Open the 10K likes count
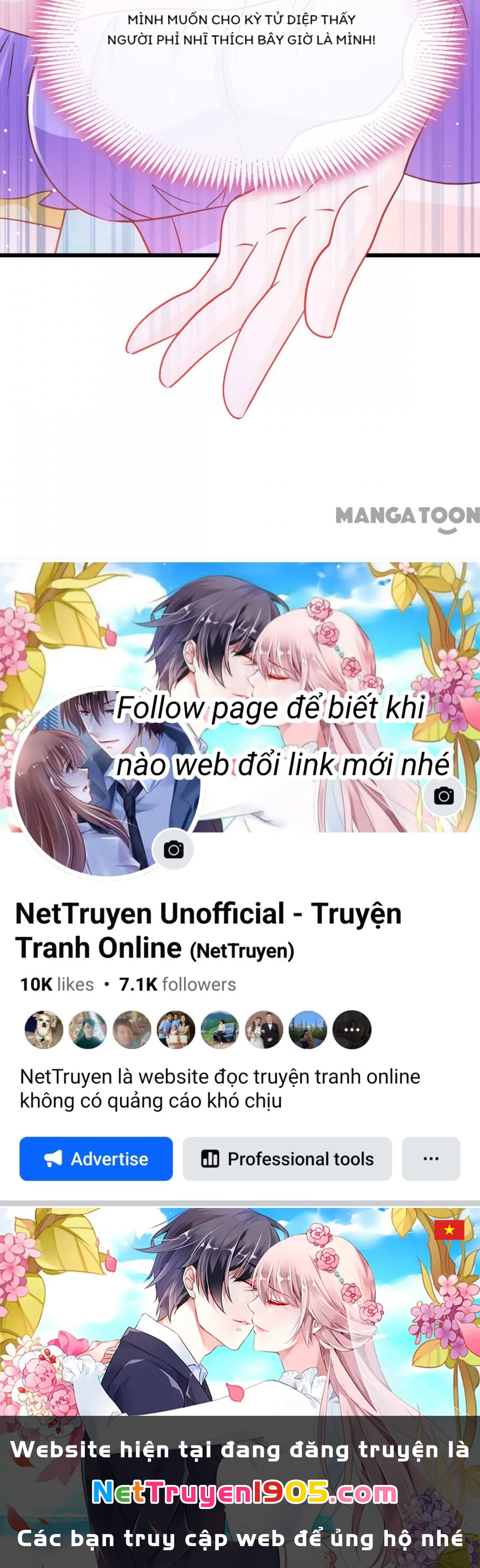 pyautogui.click(x=57, y=984)
